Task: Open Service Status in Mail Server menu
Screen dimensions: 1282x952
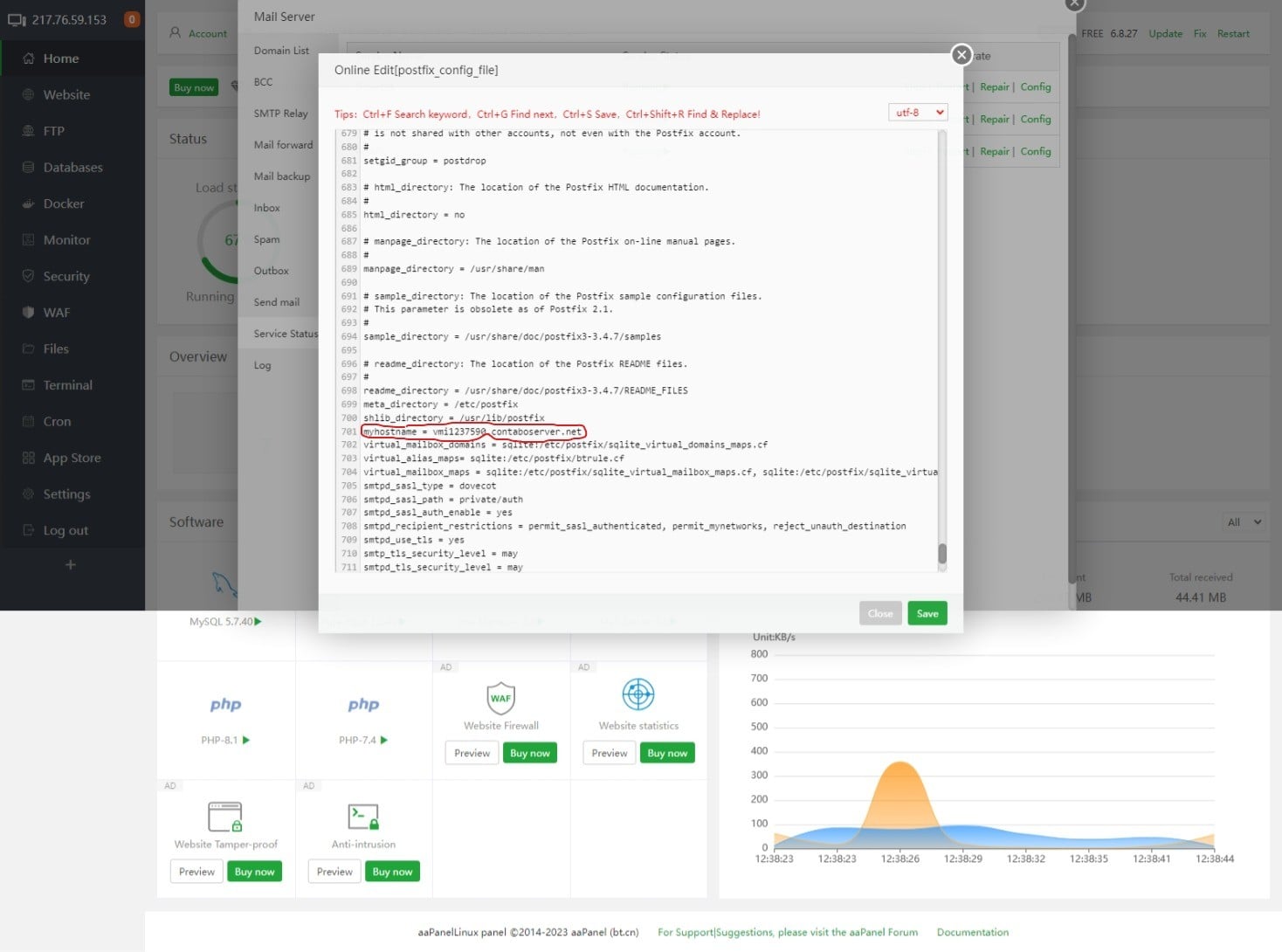Action: click(x=286, y=334)
